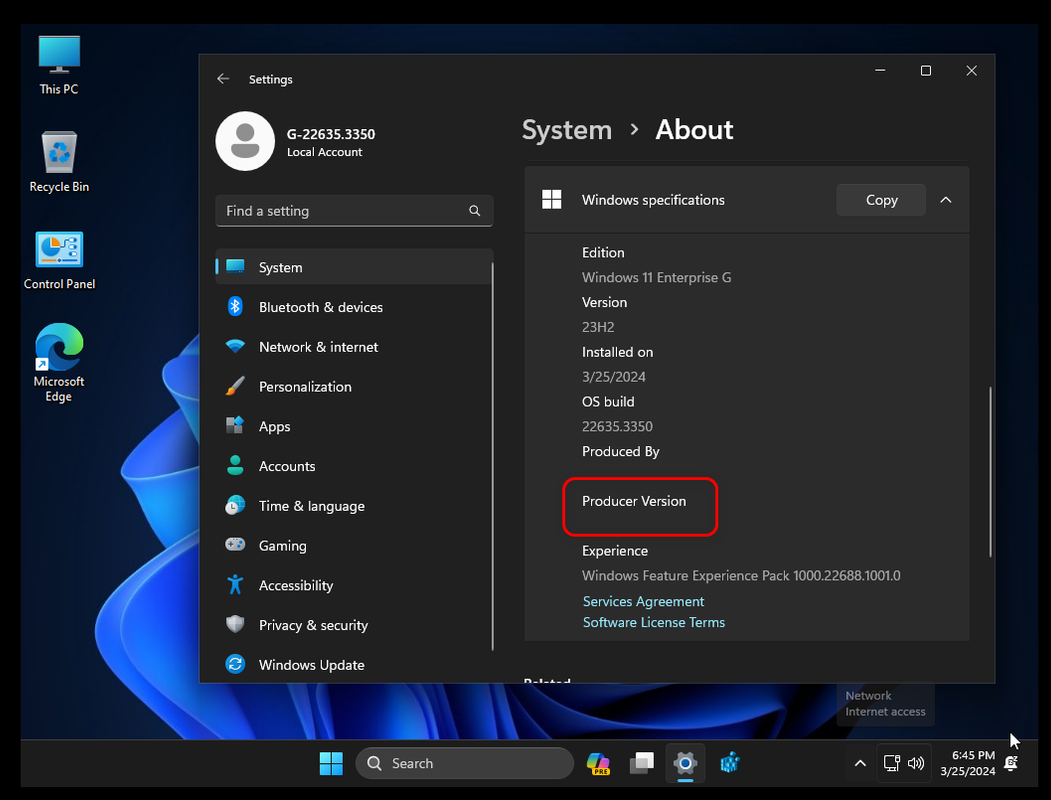1051x800 pixels.
Task: Open Task View on taskbar
Action: 641,763
